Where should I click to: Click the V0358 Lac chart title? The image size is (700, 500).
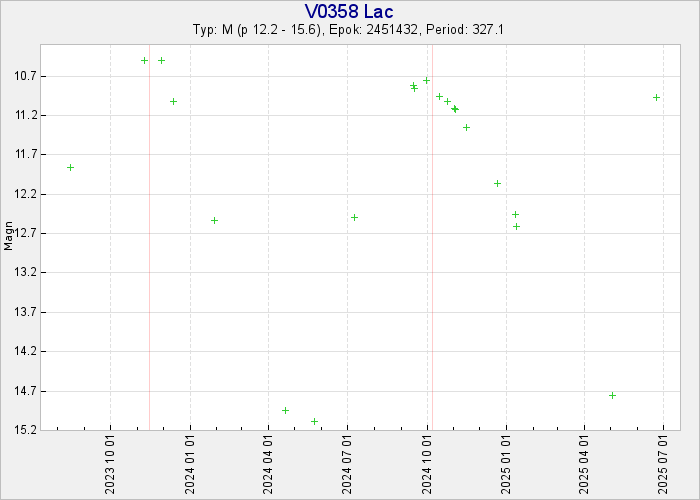(x=349, y=11)
